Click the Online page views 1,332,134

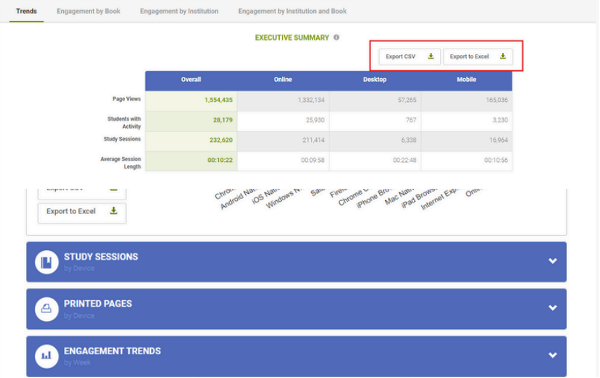click(311, 100)
